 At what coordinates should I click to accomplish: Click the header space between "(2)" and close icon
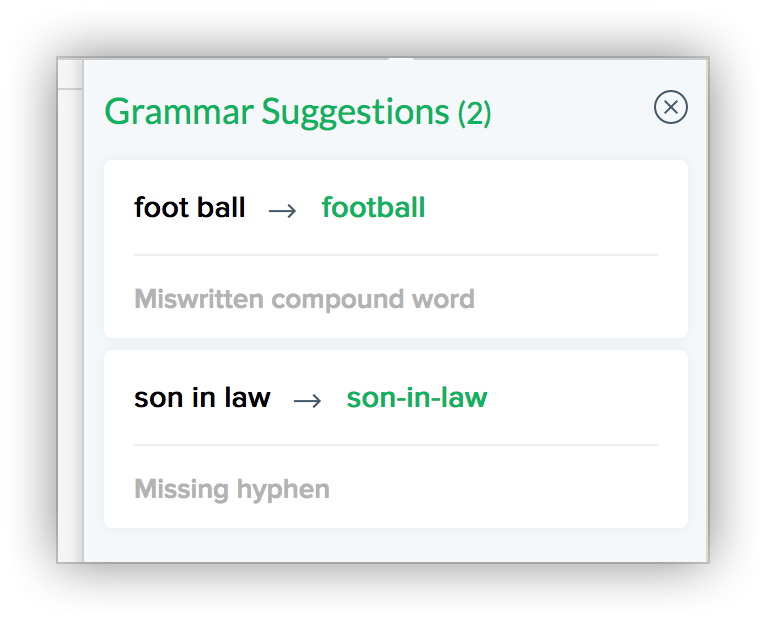[x=570, y=110]
